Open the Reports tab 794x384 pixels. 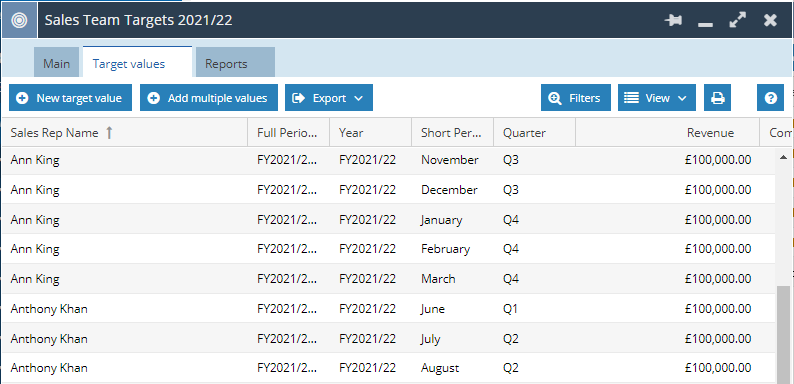point(235,62)
